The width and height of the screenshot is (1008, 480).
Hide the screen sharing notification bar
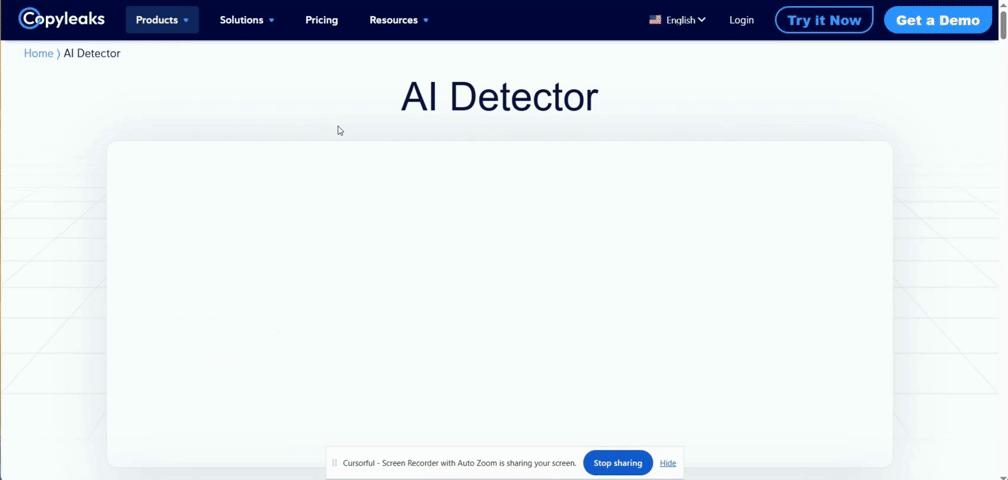668,463
